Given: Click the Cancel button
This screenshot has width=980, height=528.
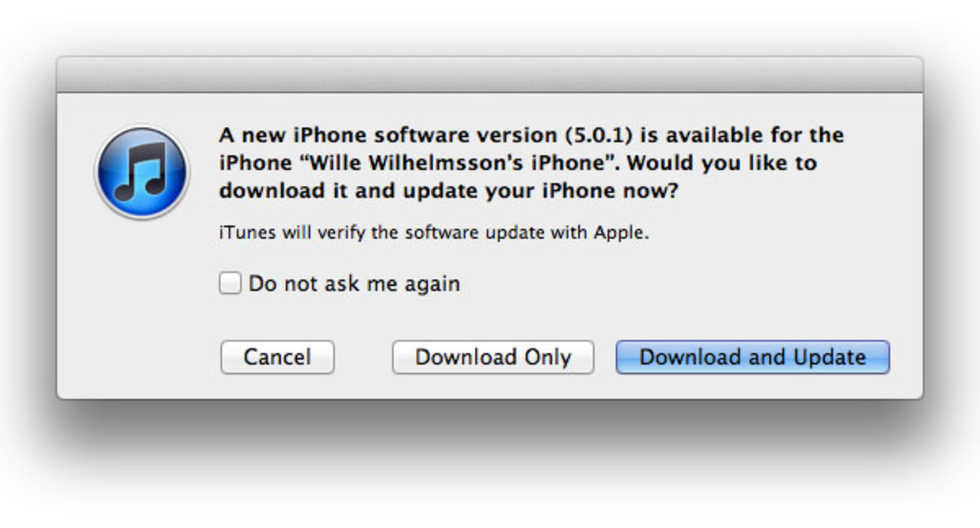Looking at the screenshot, I should coord(278,357).
